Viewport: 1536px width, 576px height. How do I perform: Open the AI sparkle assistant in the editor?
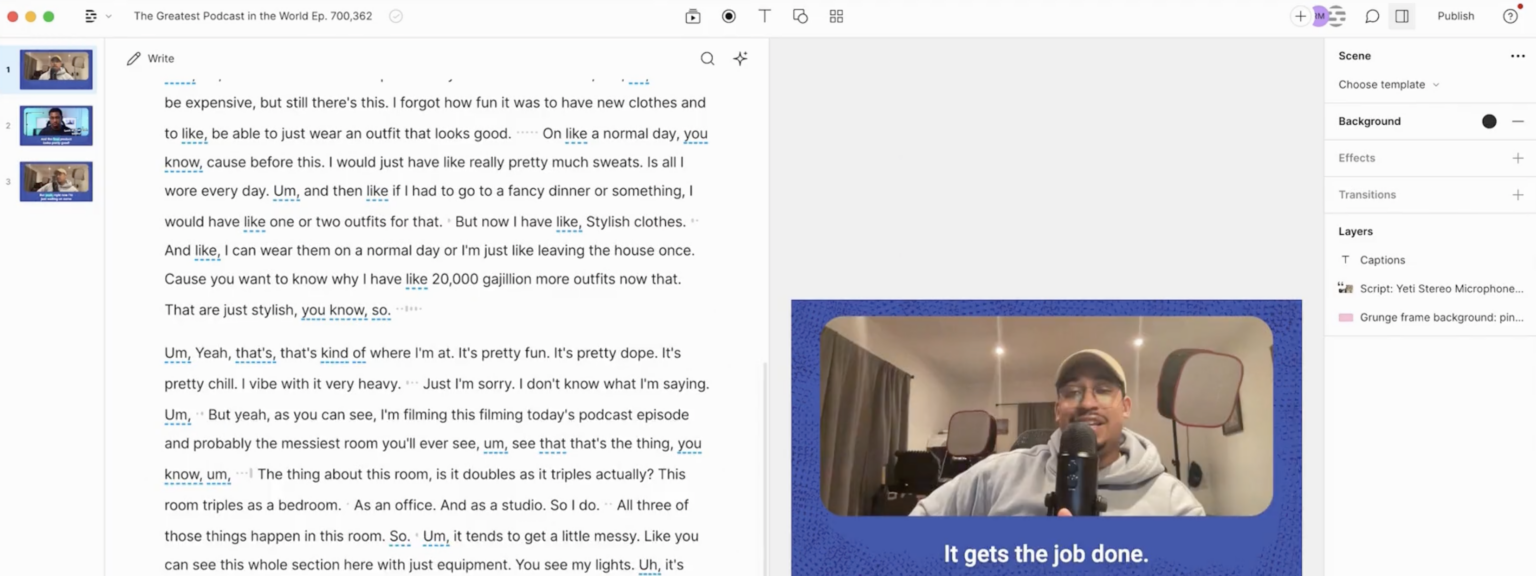click(x=740, y=58)
